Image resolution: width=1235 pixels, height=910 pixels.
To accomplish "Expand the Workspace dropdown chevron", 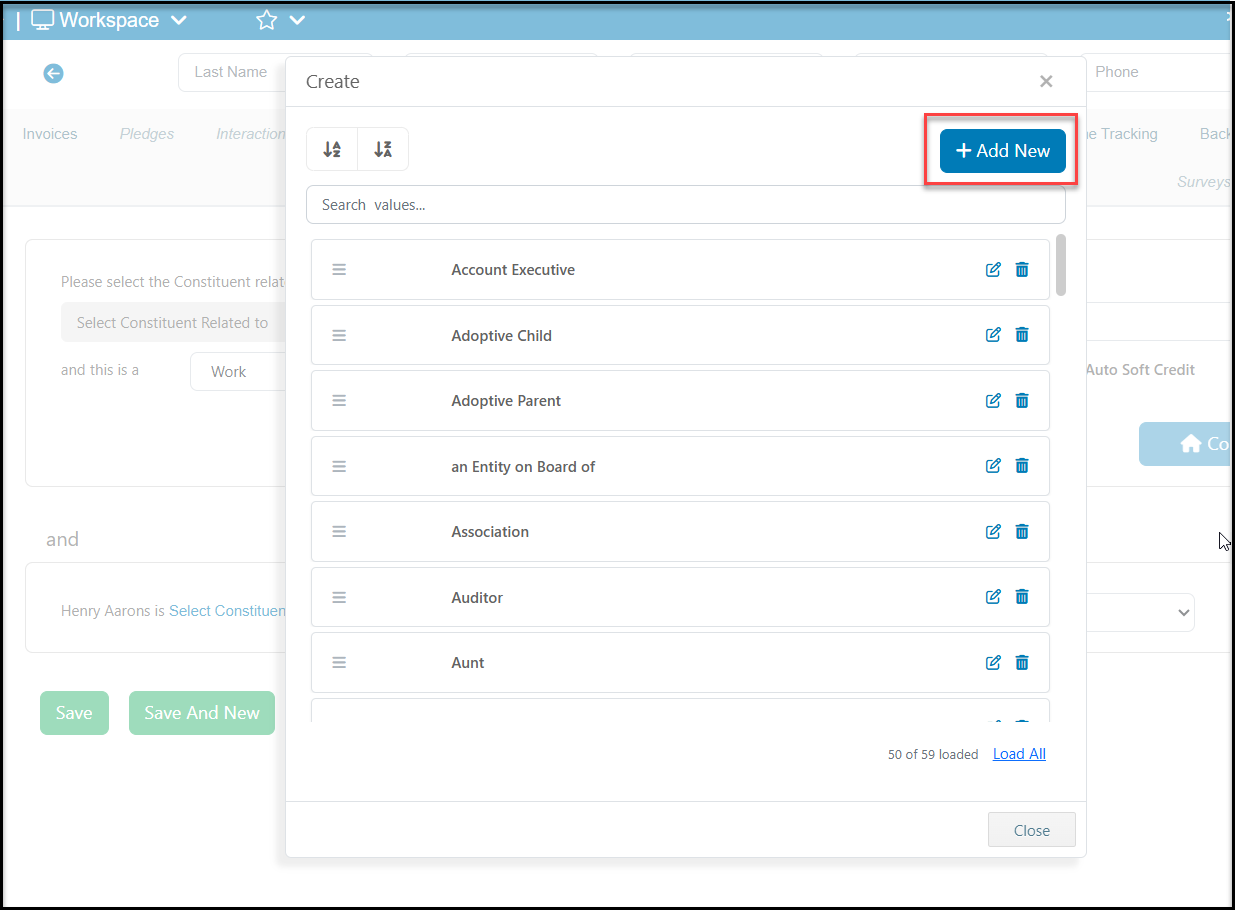I will click(x=179, y=20).
